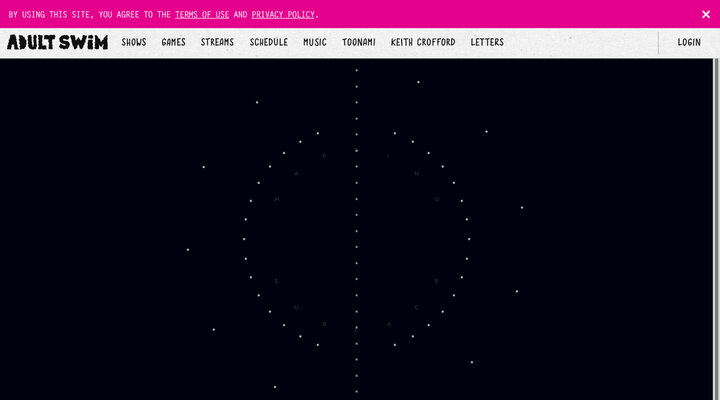Click the Keith Crofford nav item
Viewport: 720px width, 400px height.
click(423, 42)
